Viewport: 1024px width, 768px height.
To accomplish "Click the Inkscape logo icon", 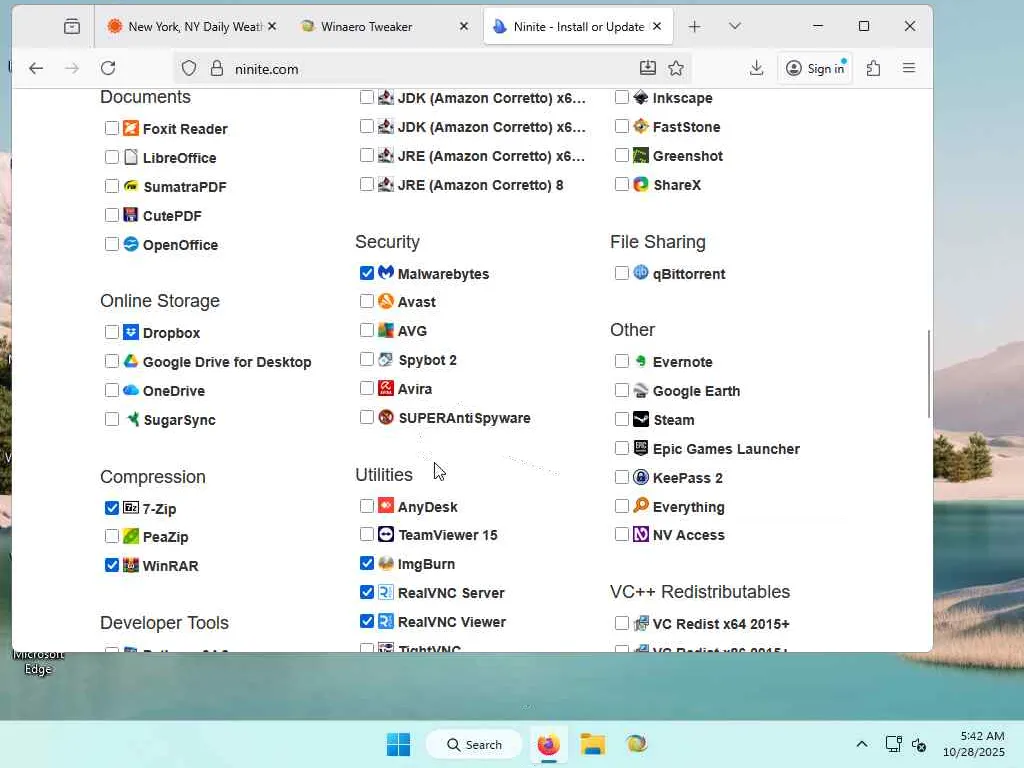I will click(x=641, y=97).
